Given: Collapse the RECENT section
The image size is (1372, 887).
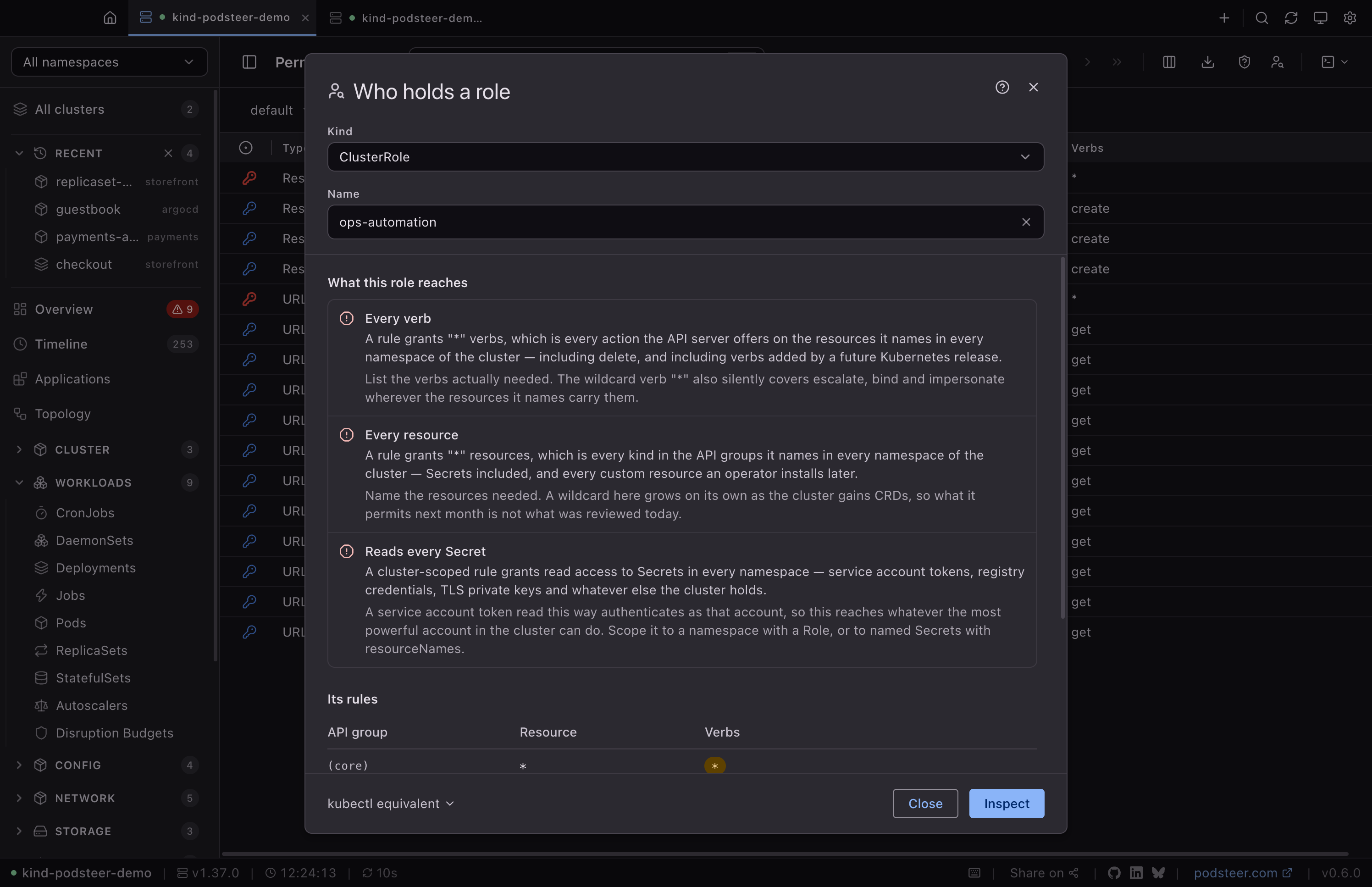Looking at the screenshot, I should coord(19,153).
